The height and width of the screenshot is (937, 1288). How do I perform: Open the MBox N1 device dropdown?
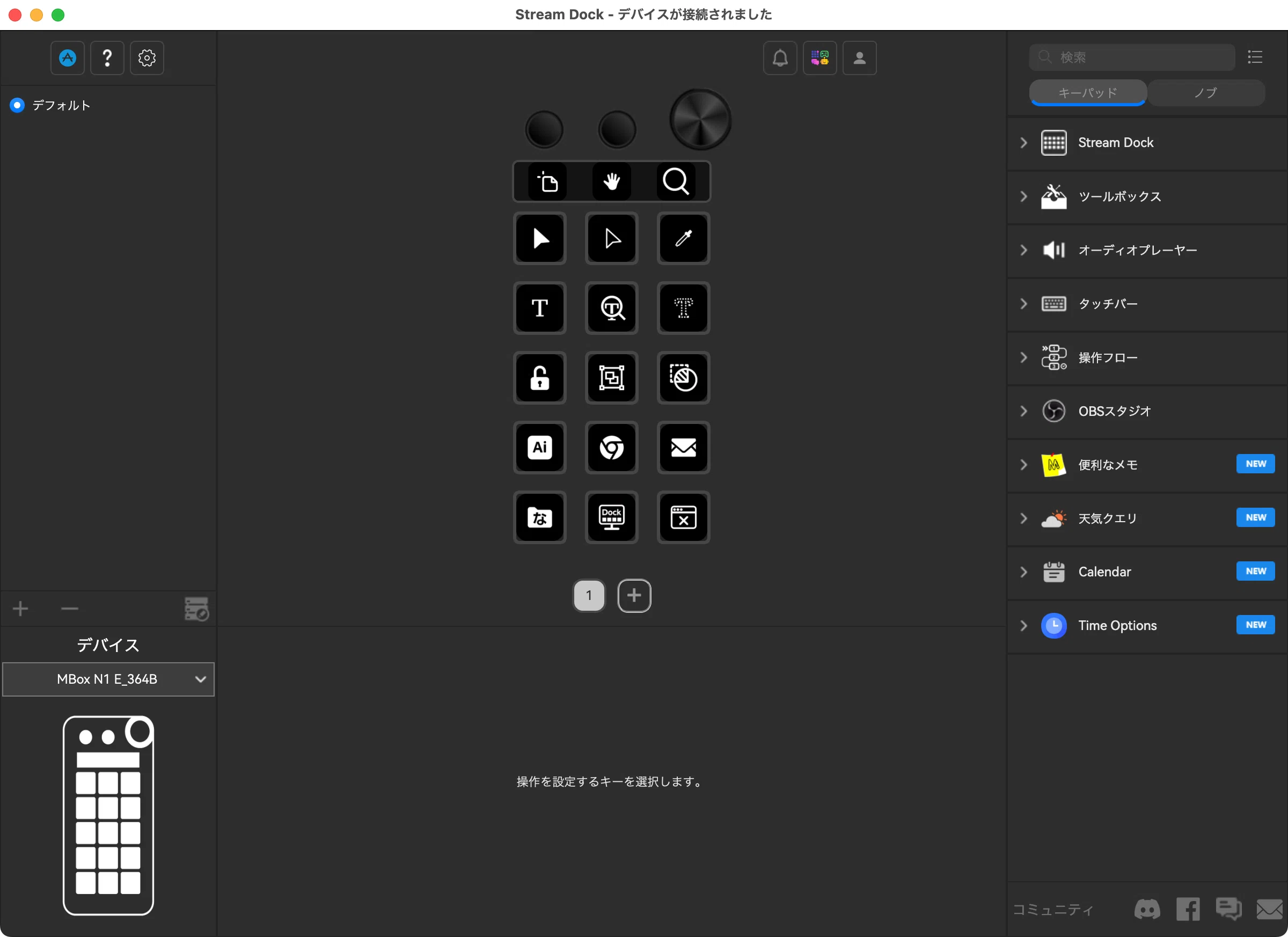coord(108,679)
